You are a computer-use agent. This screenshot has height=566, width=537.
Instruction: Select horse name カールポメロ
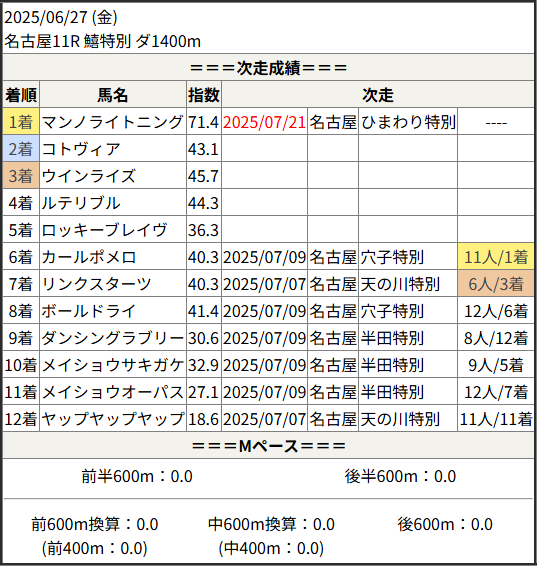coord(89,257)
